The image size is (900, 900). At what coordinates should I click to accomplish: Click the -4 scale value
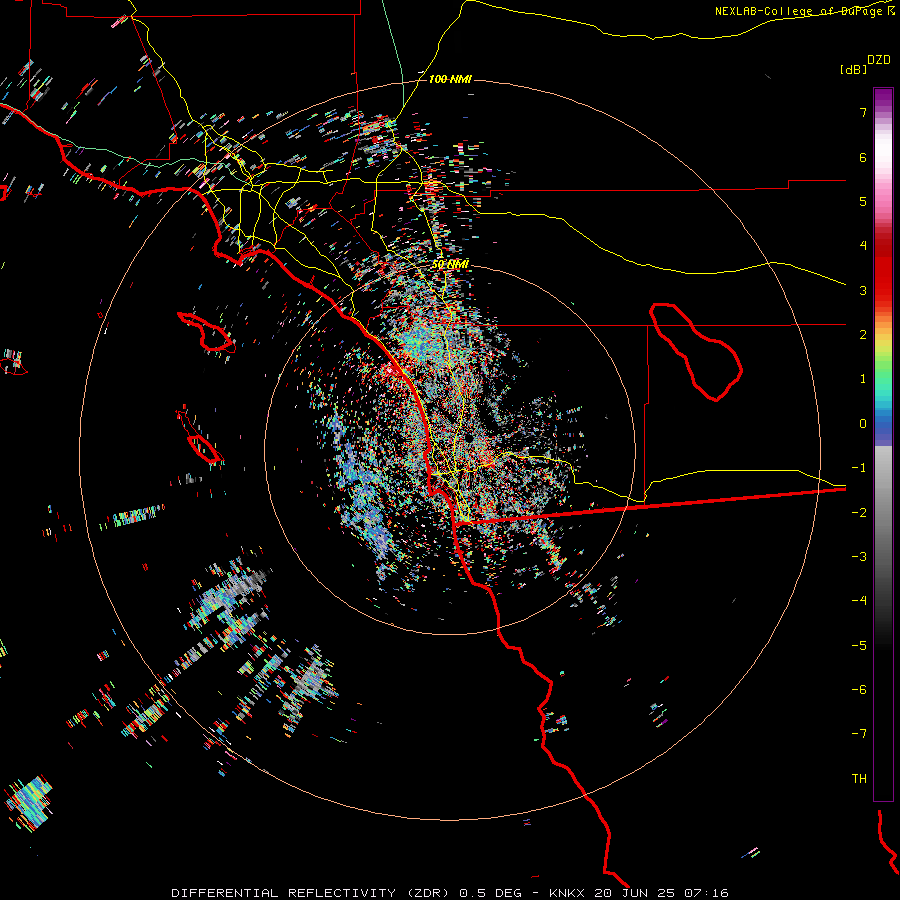[x=859, y=601]
